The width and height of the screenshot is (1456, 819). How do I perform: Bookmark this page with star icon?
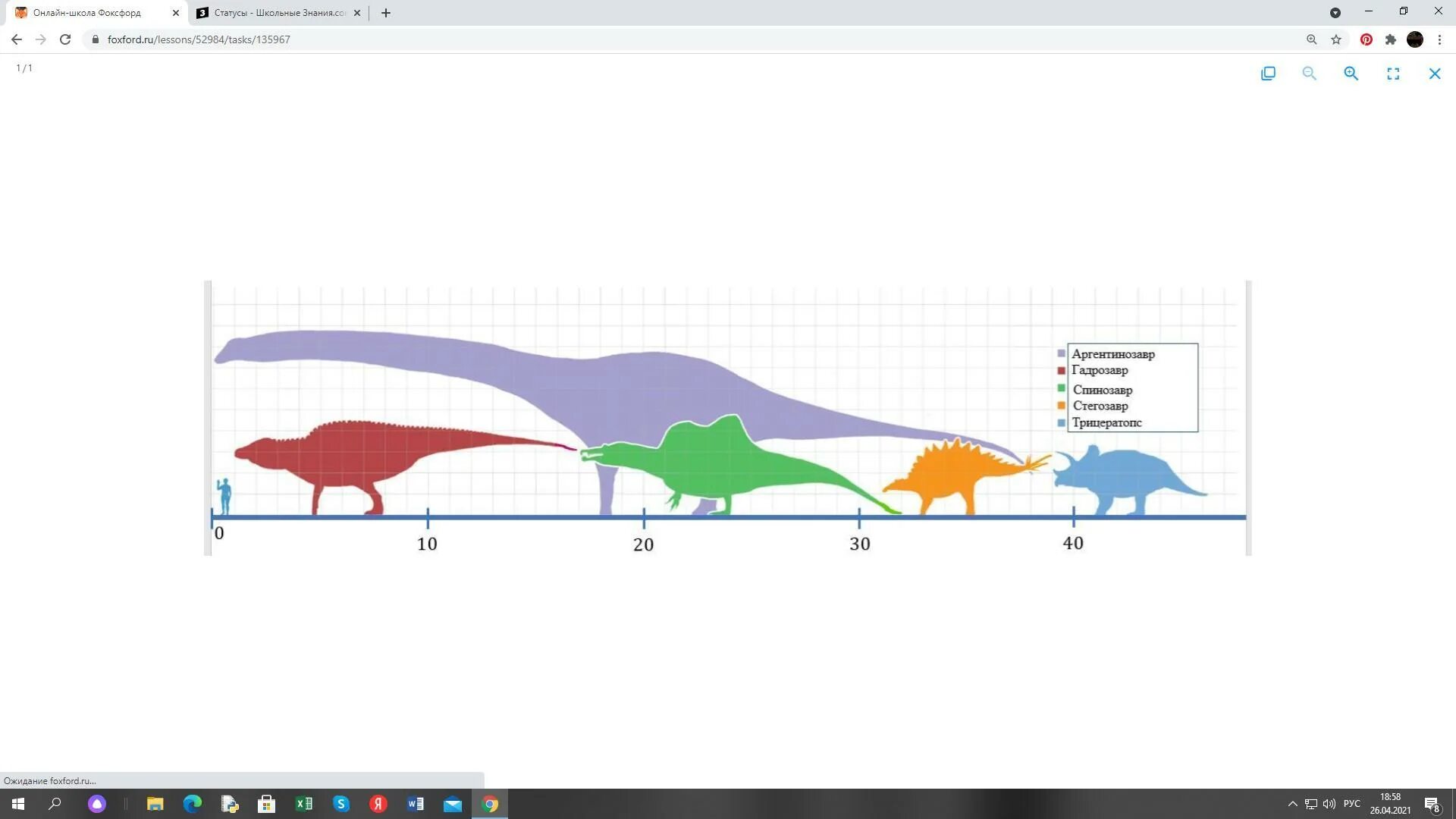1336,39
